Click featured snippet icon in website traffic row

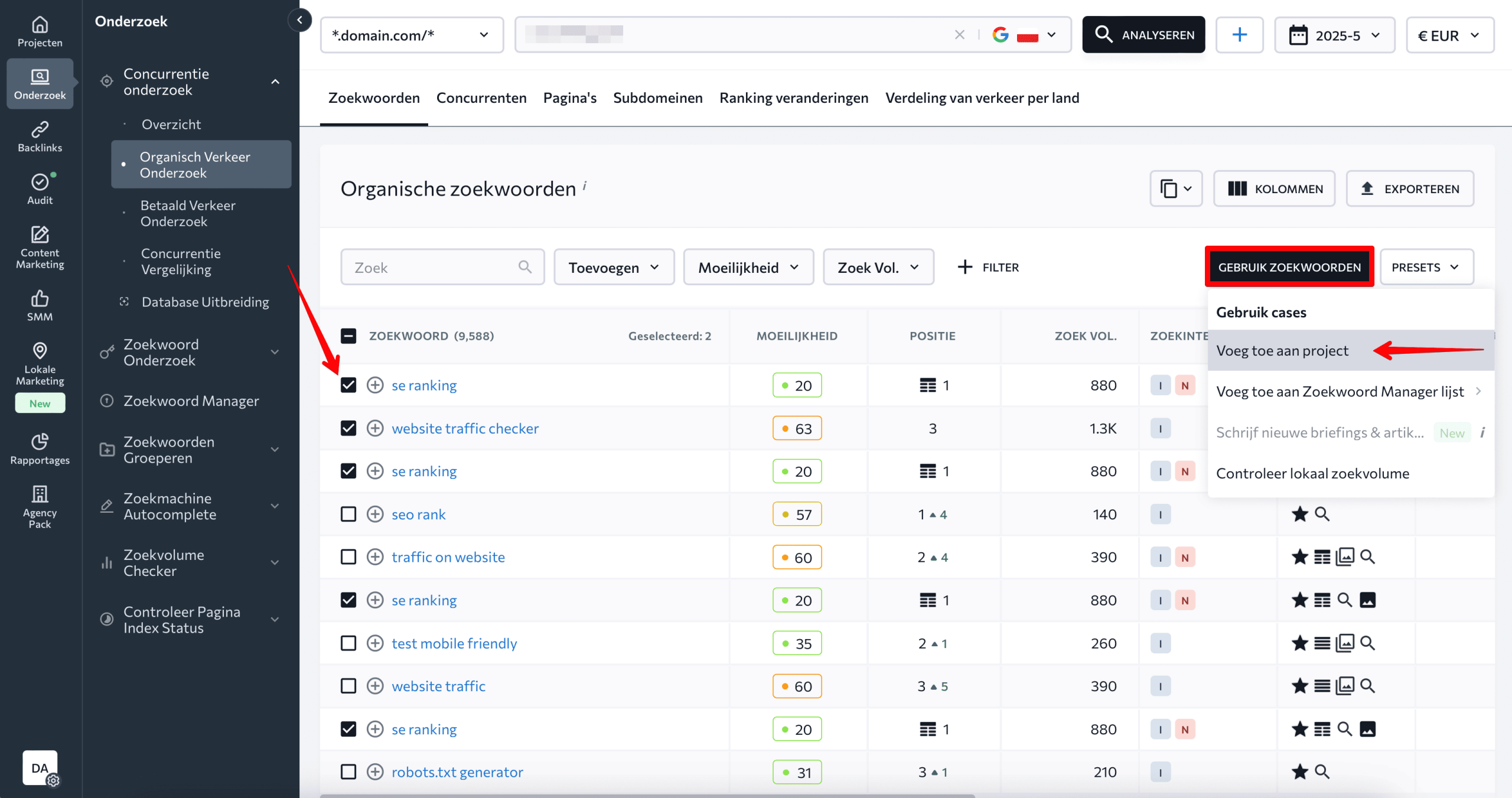[1322, 686]
